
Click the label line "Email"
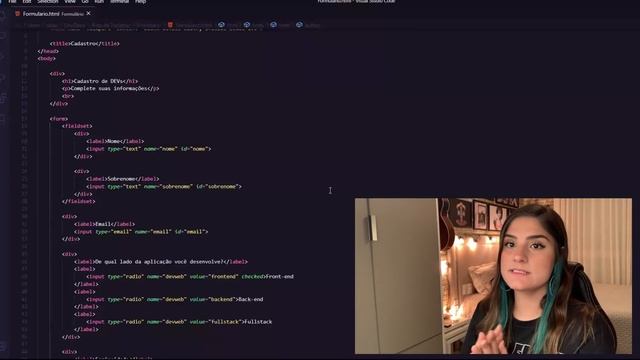(x=104, y=224)
